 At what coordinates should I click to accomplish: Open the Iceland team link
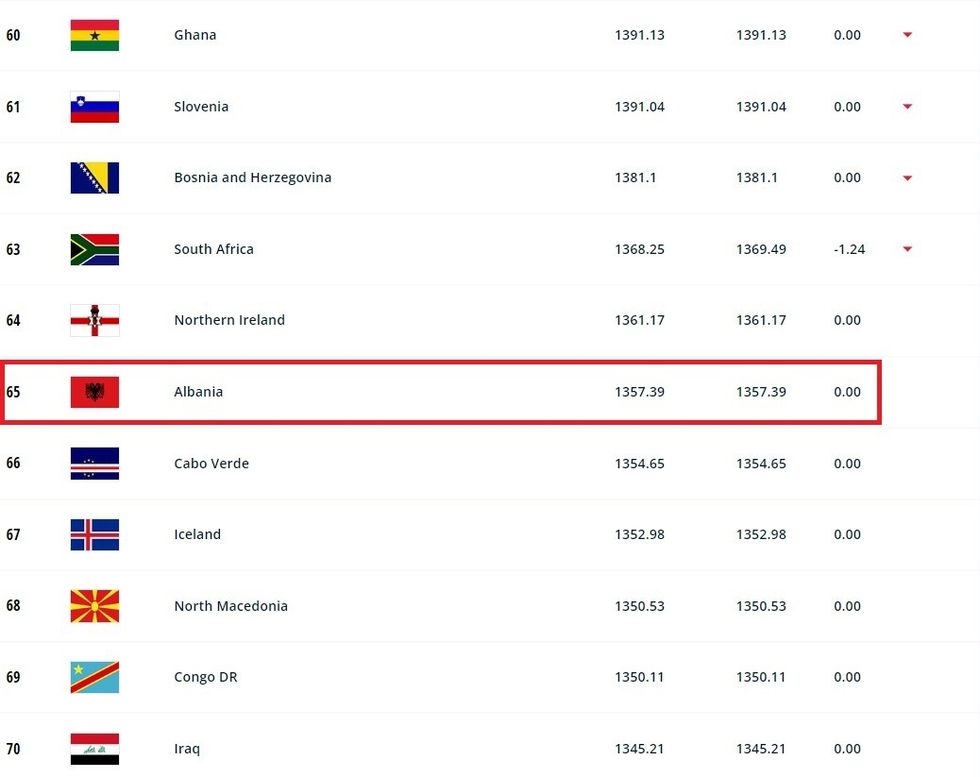point(197,535)
